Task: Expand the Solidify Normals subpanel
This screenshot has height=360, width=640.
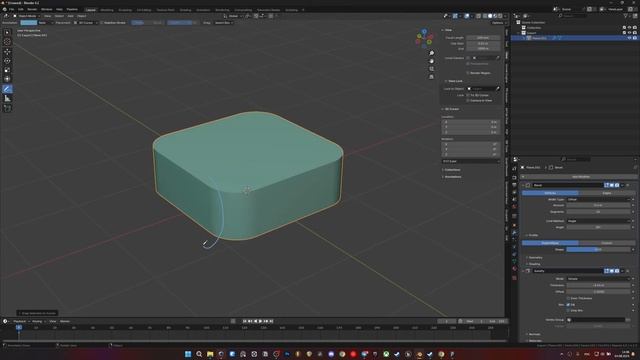Action: pyautogui.click(x=534, y=334)
